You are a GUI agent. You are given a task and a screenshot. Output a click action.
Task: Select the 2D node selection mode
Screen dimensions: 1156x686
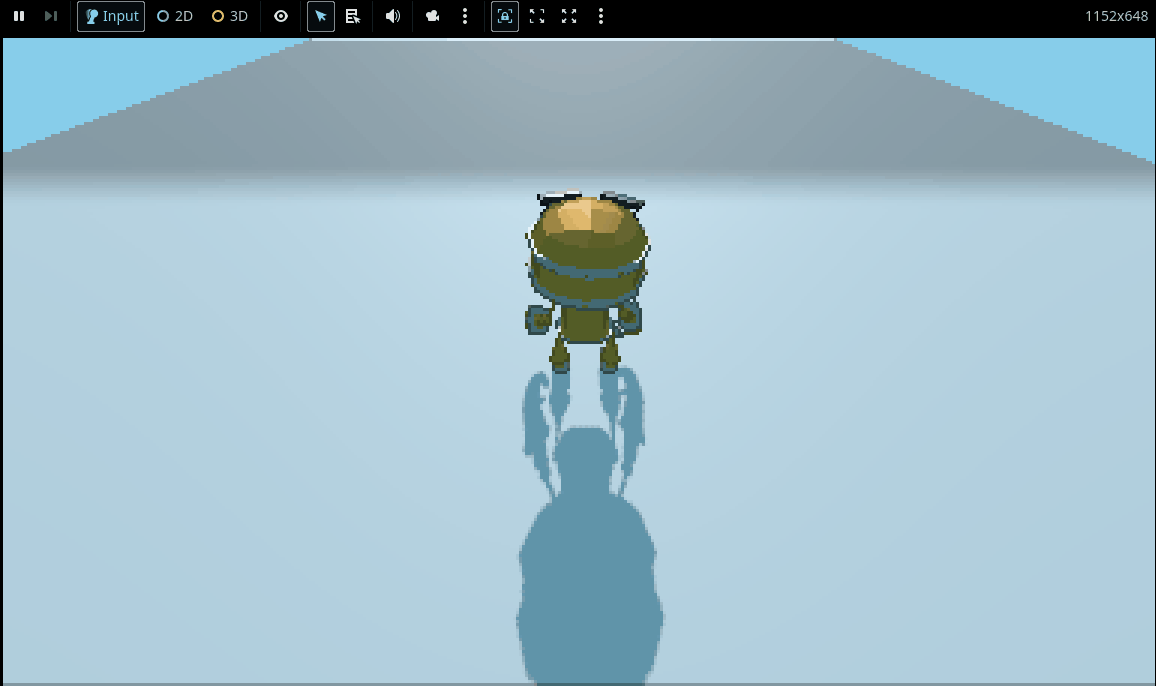pos(175,16)
